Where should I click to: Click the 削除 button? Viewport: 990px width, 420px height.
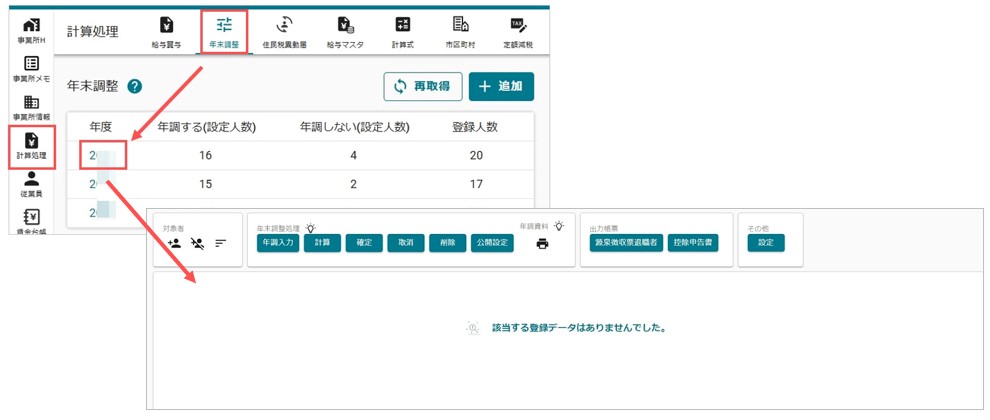pyautogui.click(x=448, y=243)
